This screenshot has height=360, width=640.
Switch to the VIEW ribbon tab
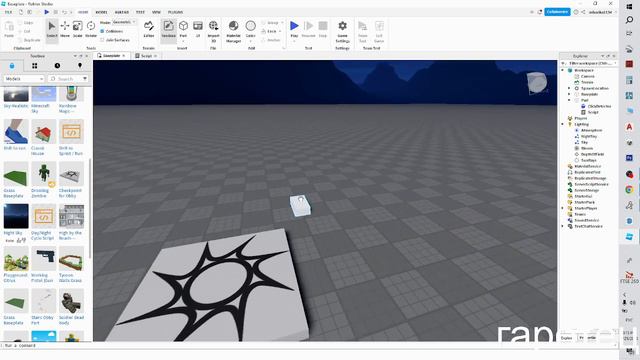pyautogui.click(x=156, y=12)
